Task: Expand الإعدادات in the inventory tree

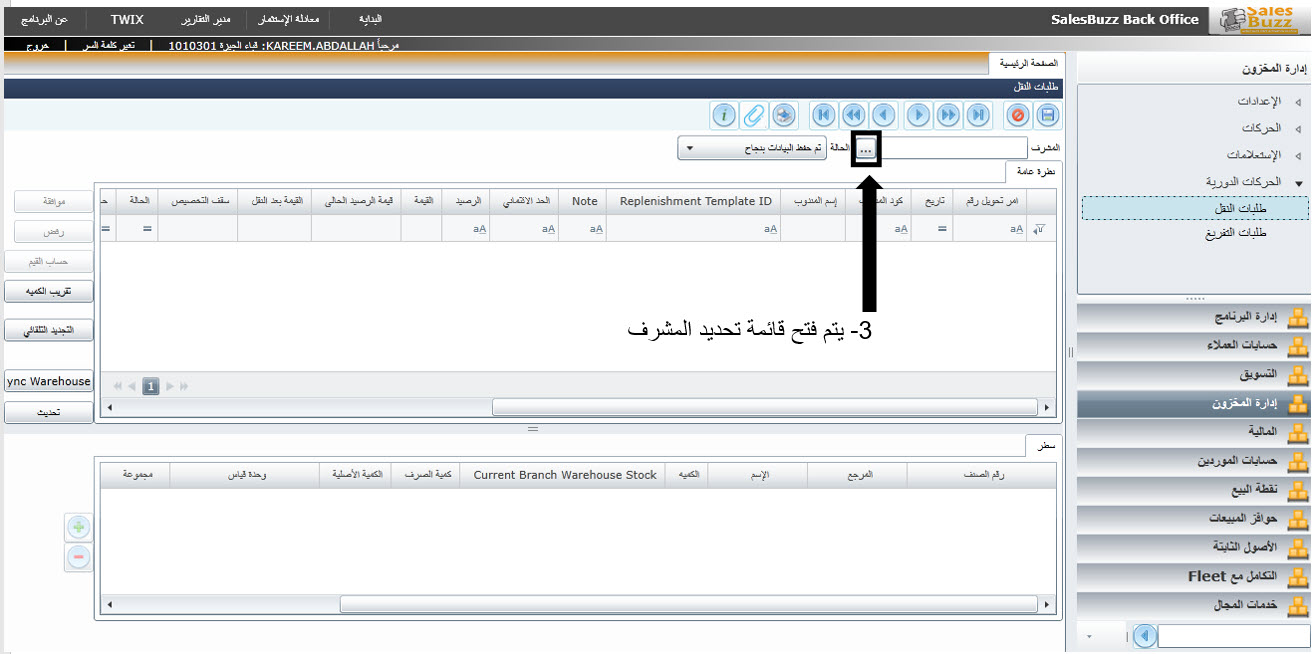Action: [x=1298, y=102]
